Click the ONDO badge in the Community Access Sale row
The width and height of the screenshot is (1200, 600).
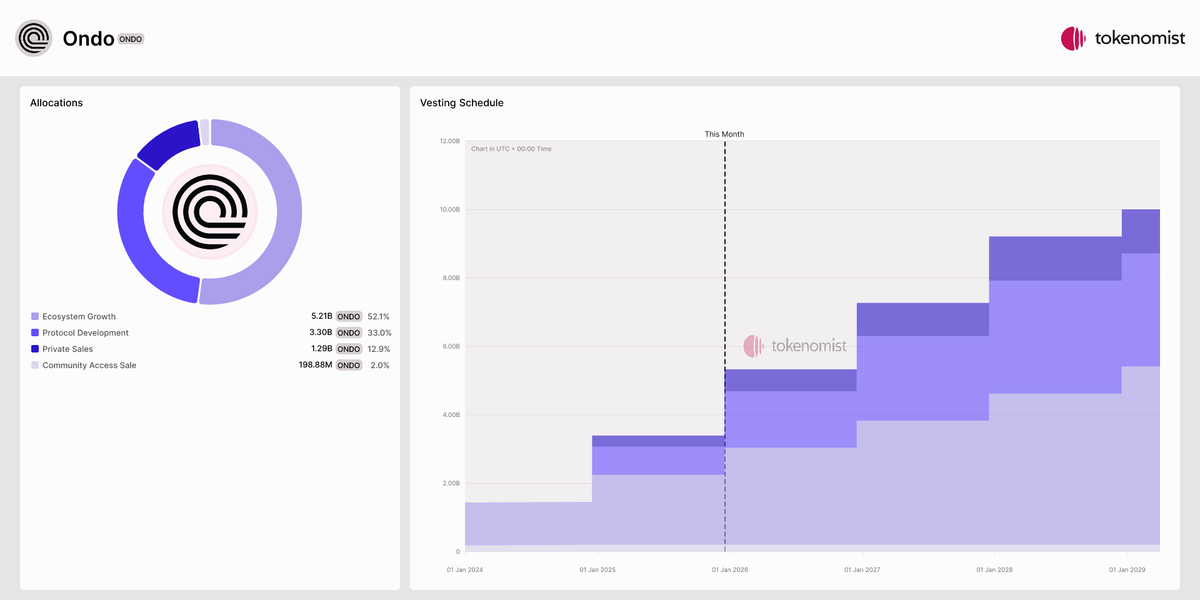348,365
